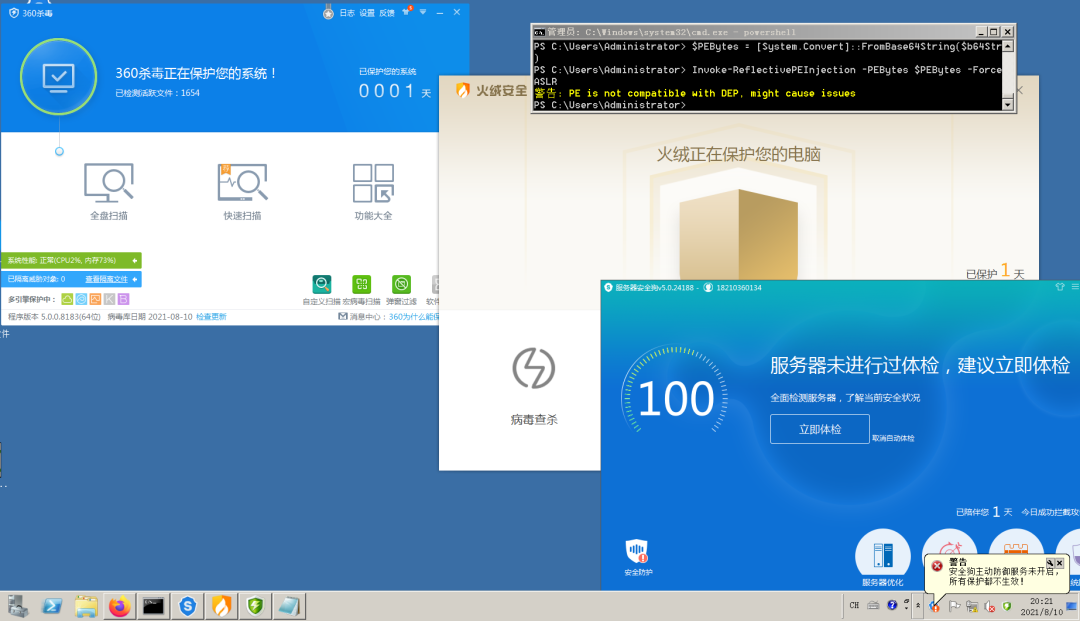Open 反馈 feedback in 360杀毒

pos(387,13)
